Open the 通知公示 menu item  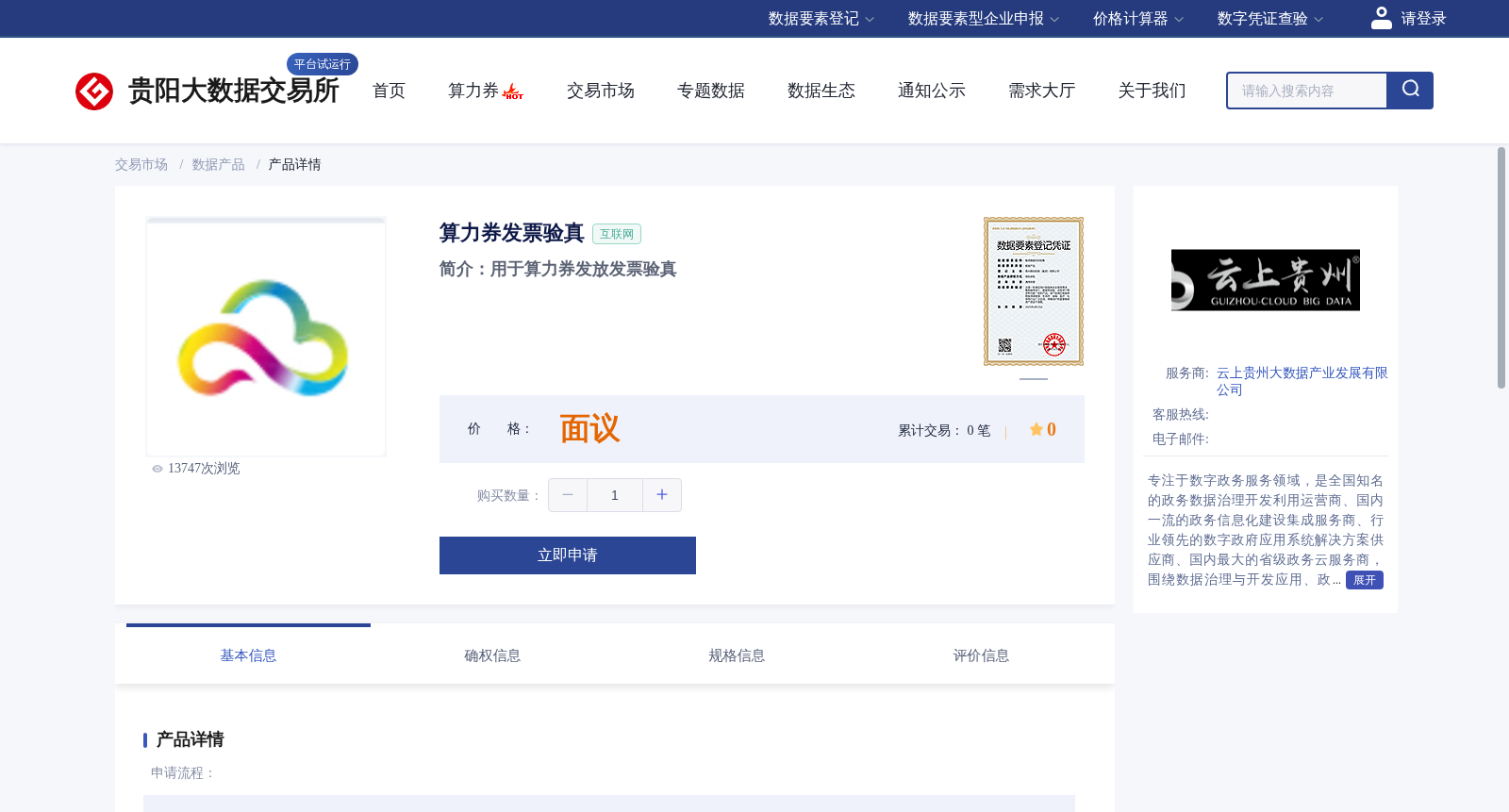click(932, 91)
